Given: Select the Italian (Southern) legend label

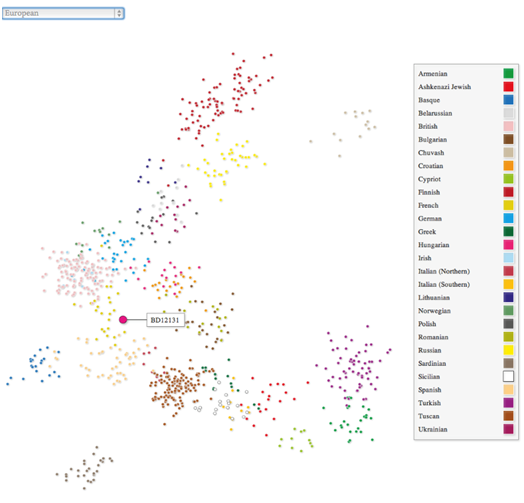Looking at the screenshot, I should (x=444, y=284).
